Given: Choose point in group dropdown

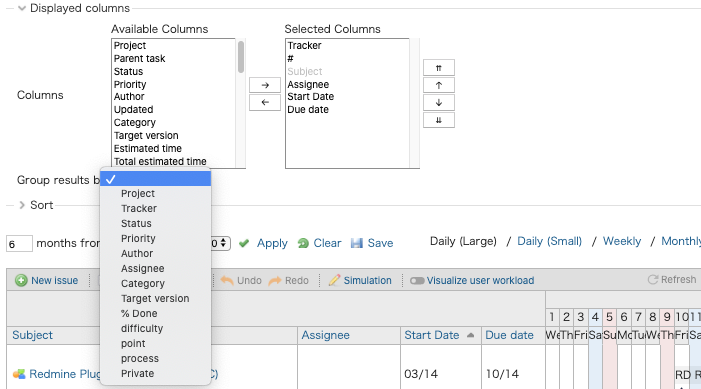Looking at the screenshot, I should click(x=133, y=343).
